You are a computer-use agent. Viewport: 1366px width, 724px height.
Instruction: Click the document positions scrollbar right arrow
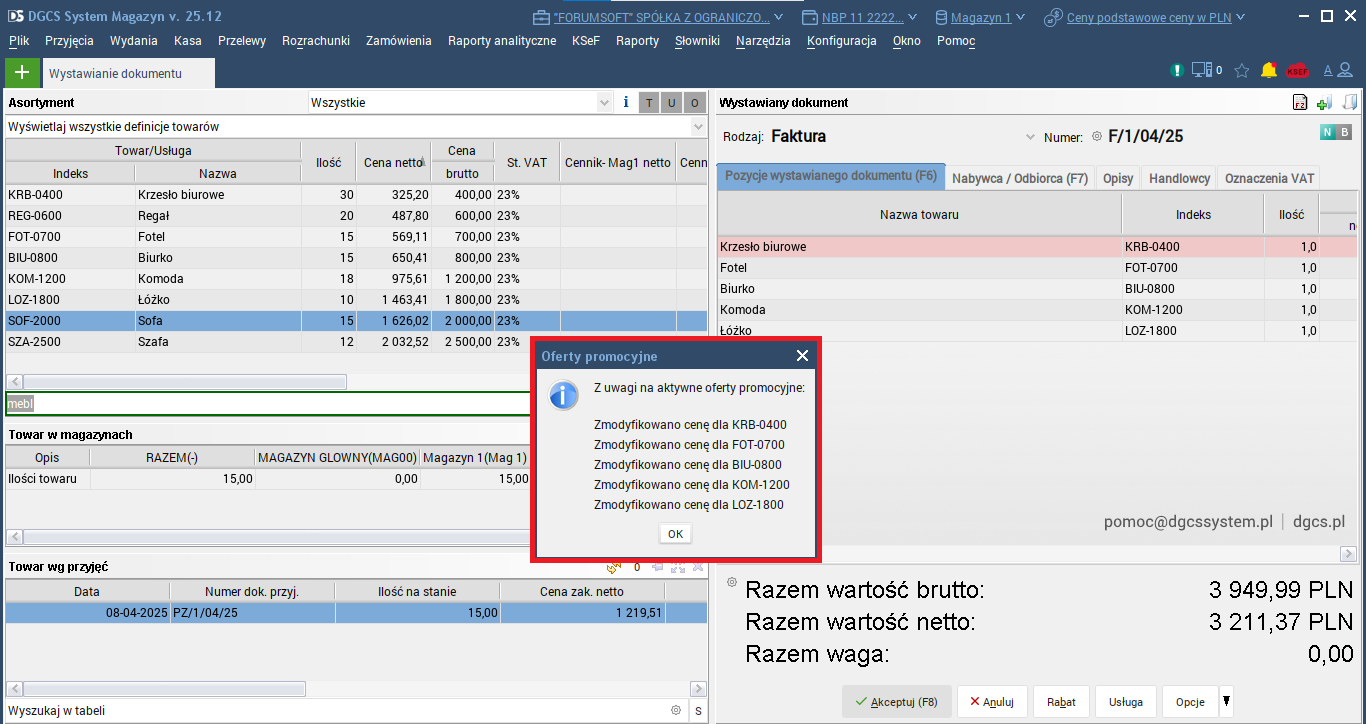[x=1348, y=554]
